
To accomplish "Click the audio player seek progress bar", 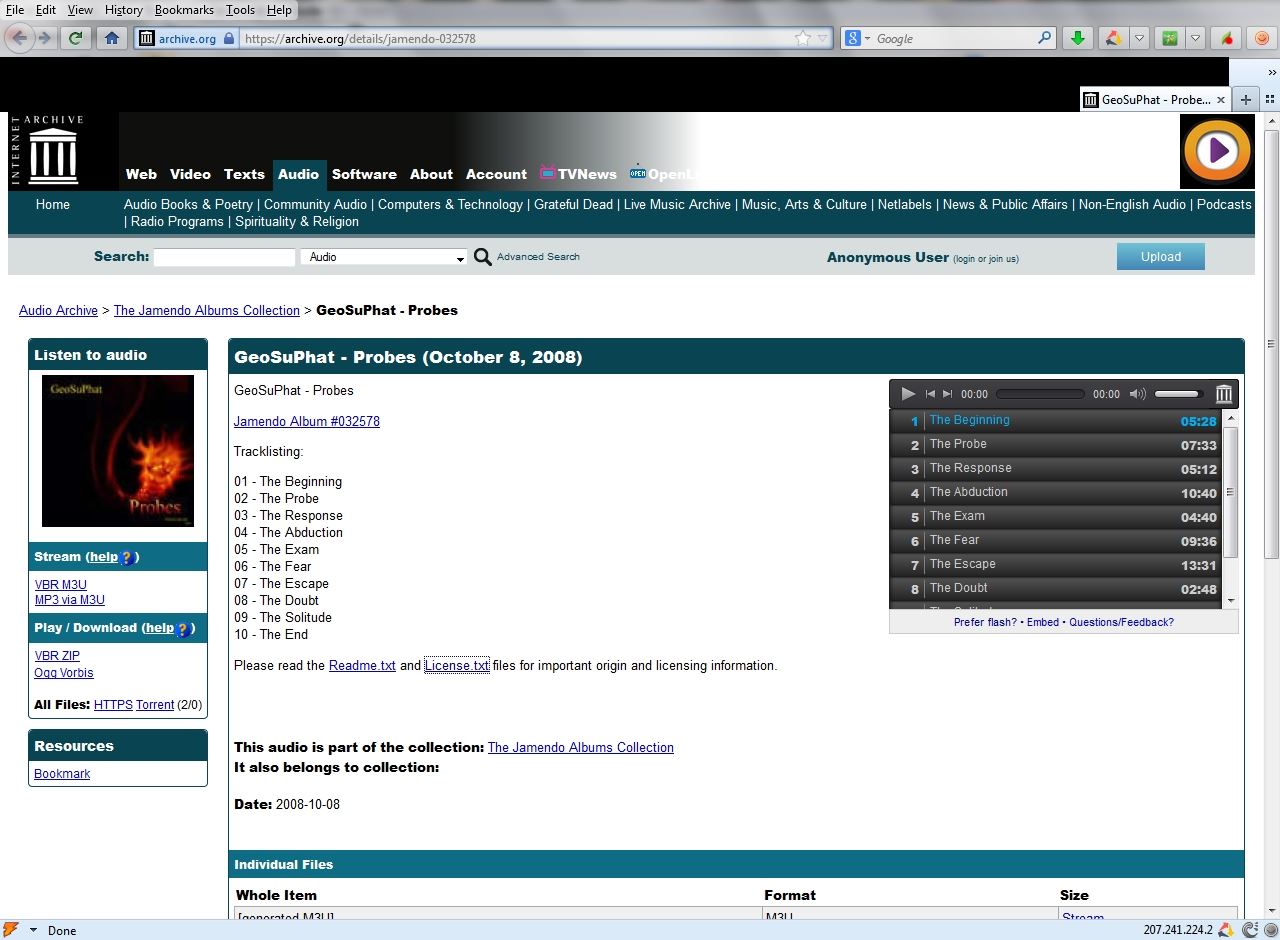I will point(1040,394).
